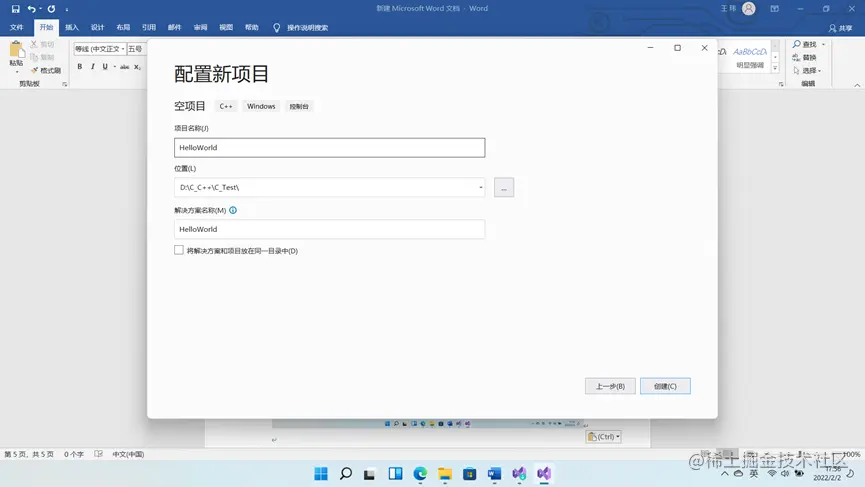Image resolution: width=865 pixels, height=487 pixels.
Task: Switch to the 视图 tab
Action: coord(226,27)
